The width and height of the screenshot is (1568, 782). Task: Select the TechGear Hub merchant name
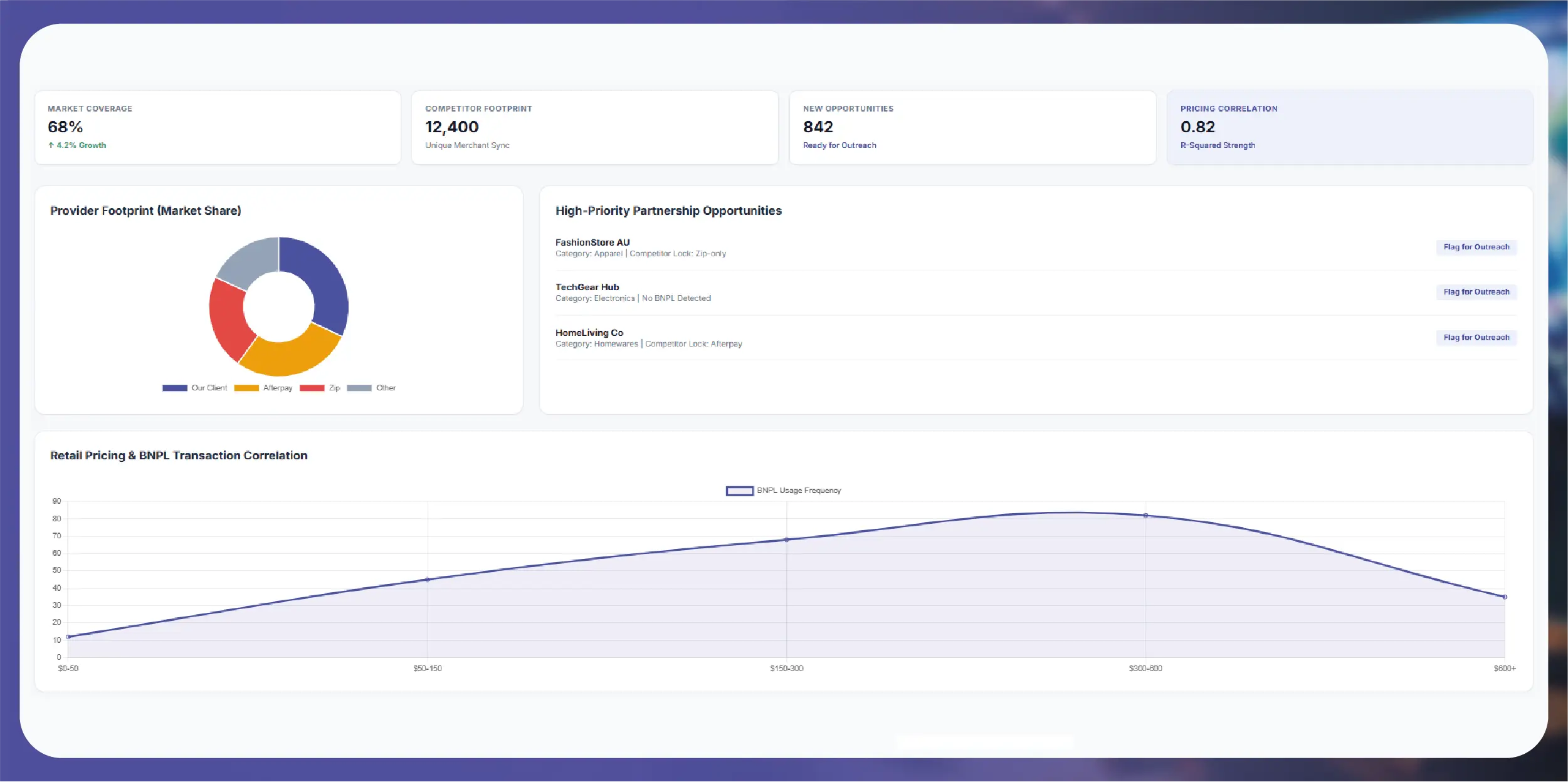click(587, 288)
